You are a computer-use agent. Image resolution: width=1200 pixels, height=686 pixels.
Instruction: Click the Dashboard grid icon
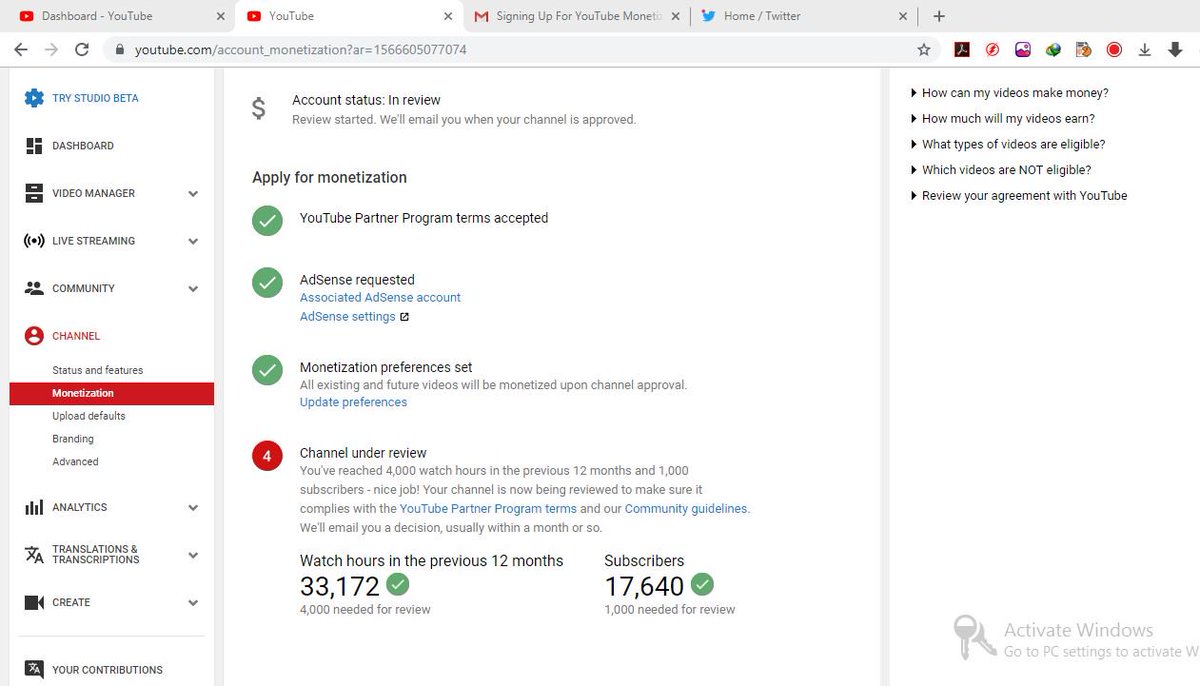point(34,146)
